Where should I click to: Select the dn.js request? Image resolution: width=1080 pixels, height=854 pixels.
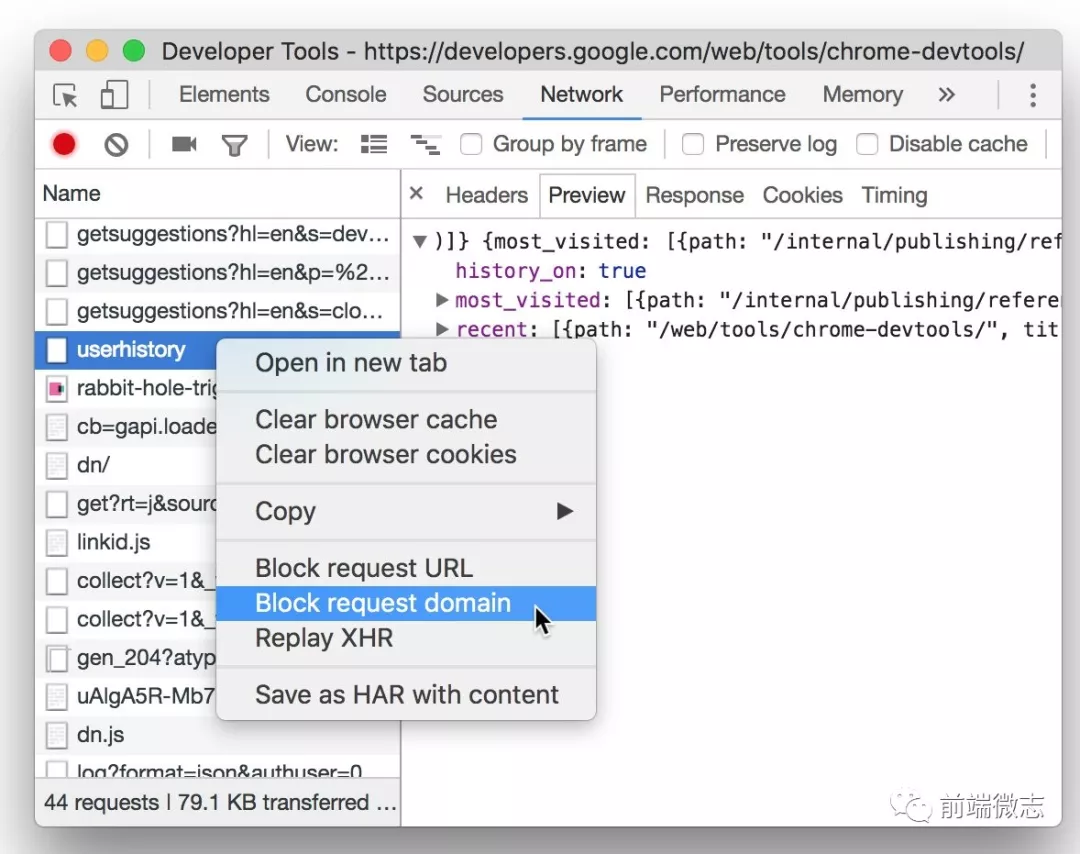pyautogui.click(x=218, y=736)
